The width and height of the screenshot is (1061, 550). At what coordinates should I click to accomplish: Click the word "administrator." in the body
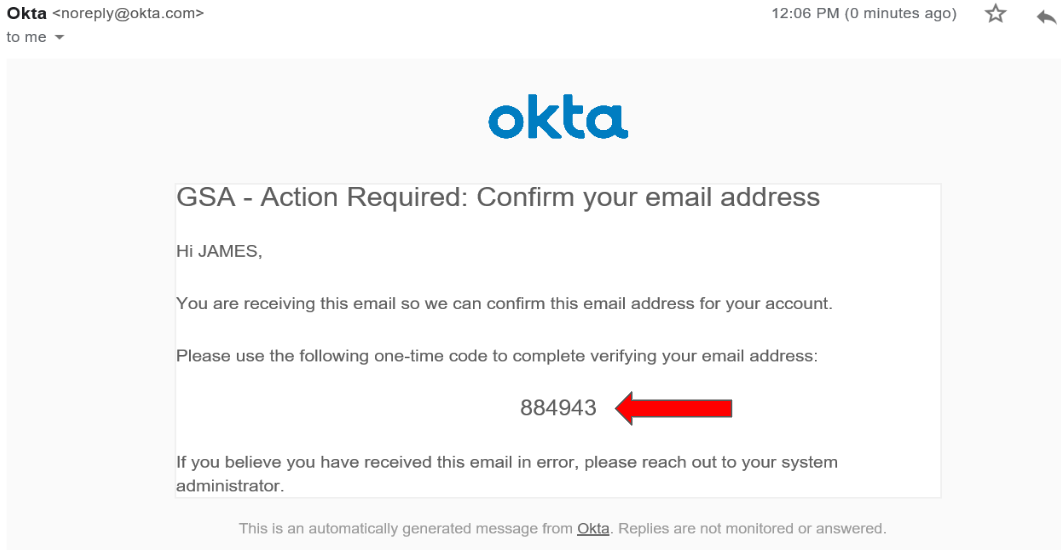pyautogui.click(x=230, y=486)
